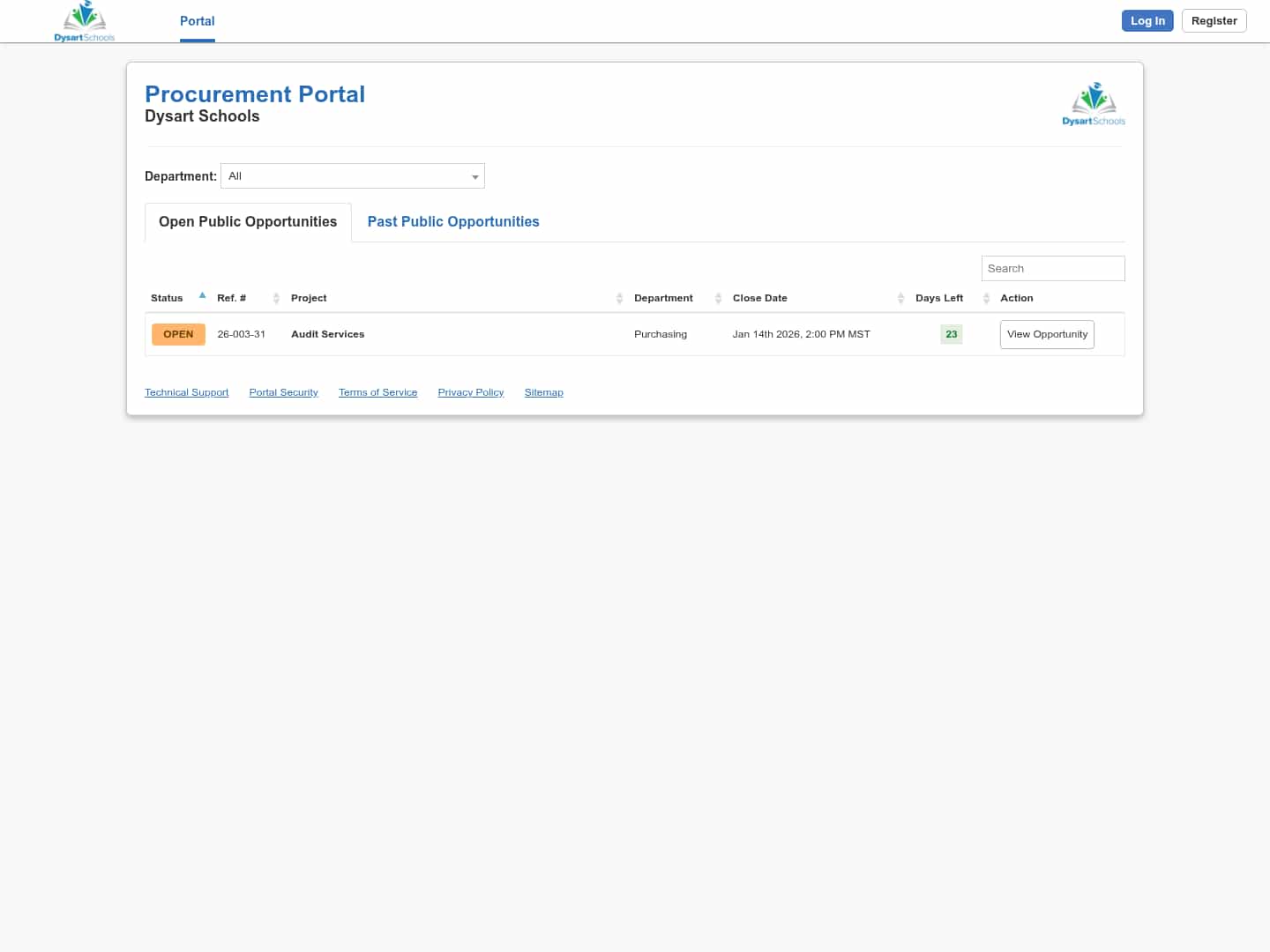
Task: Click the Log In button
Action: [1147, 20]
